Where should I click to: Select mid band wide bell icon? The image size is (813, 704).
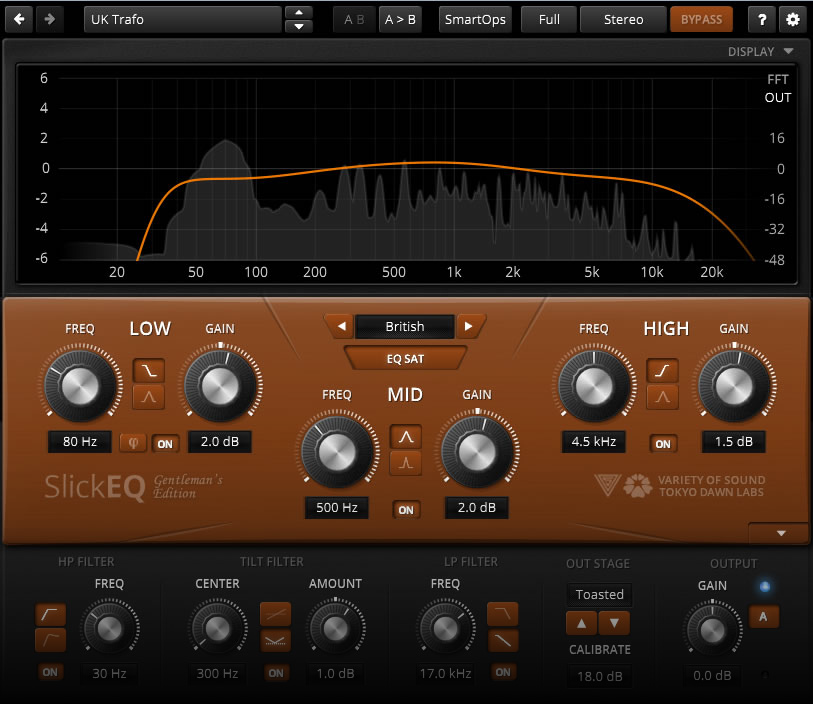(x=405, y=437)
